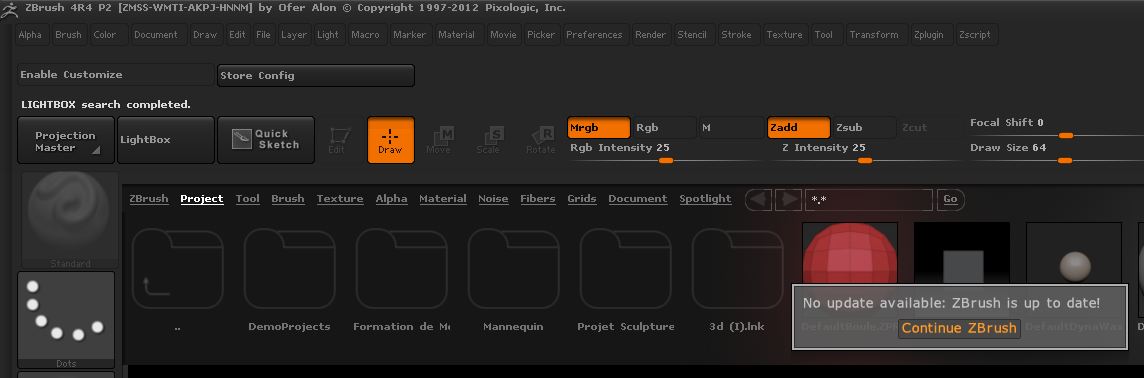Toggle Rgb mode
The width and height of the screenshot is (1144, 378).
[x=664, y=128]
